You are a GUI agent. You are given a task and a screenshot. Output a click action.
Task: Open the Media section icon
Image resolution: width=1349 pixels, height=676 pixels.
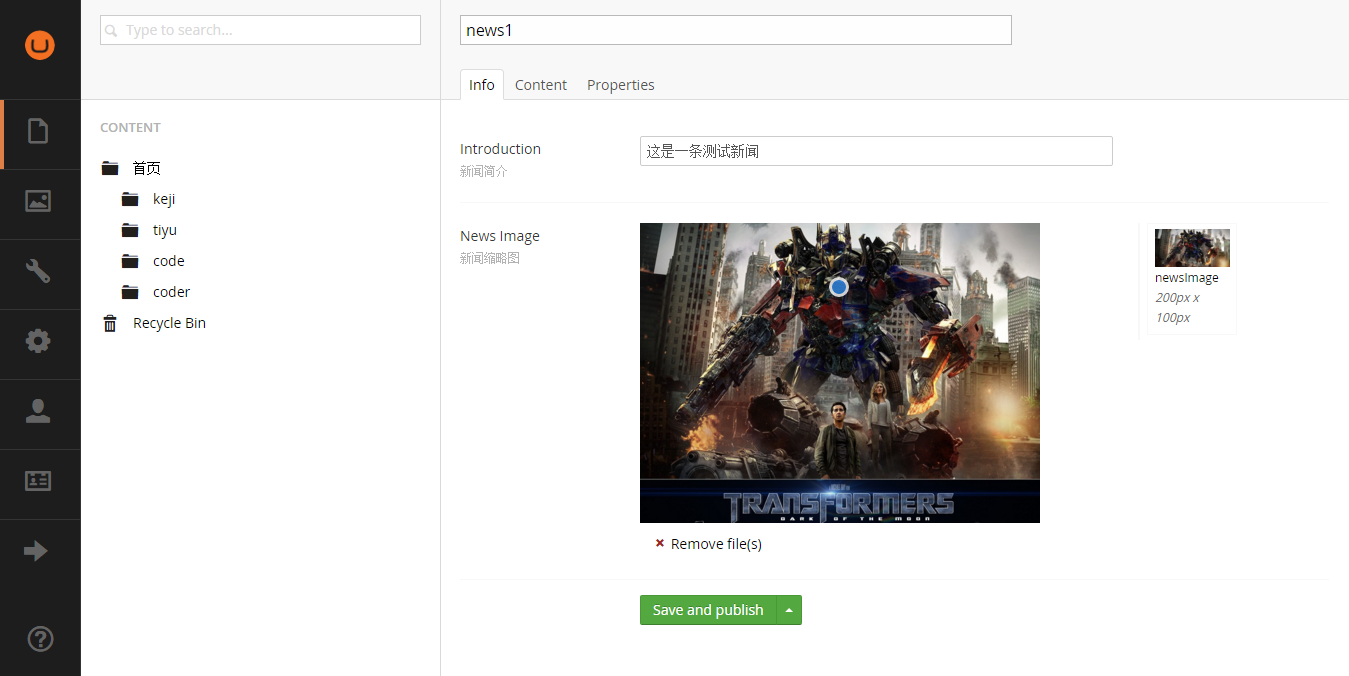38,201
